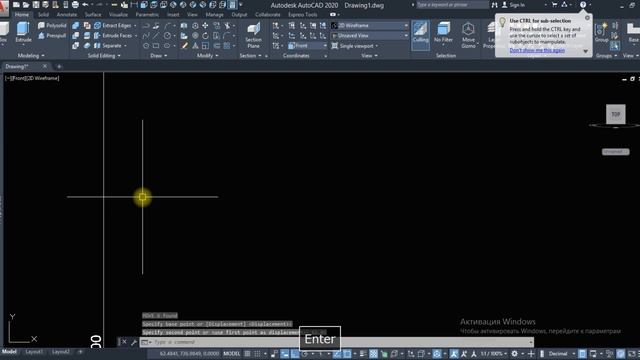Click the Save icon in Quick Access toolbar
The image size is (640, 360).
click(x=36, y=5)
